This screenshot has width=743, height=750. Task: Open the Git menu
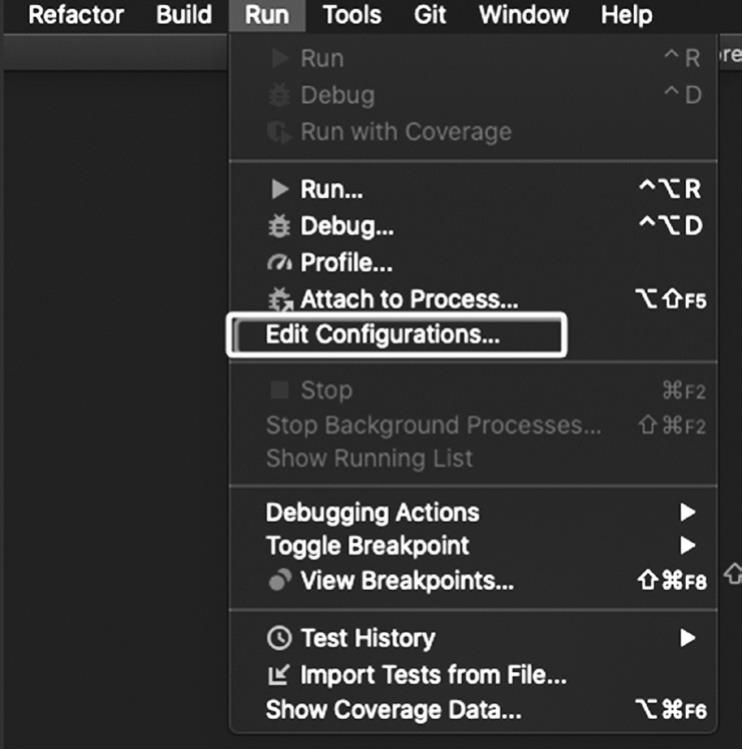click(430, 15)
